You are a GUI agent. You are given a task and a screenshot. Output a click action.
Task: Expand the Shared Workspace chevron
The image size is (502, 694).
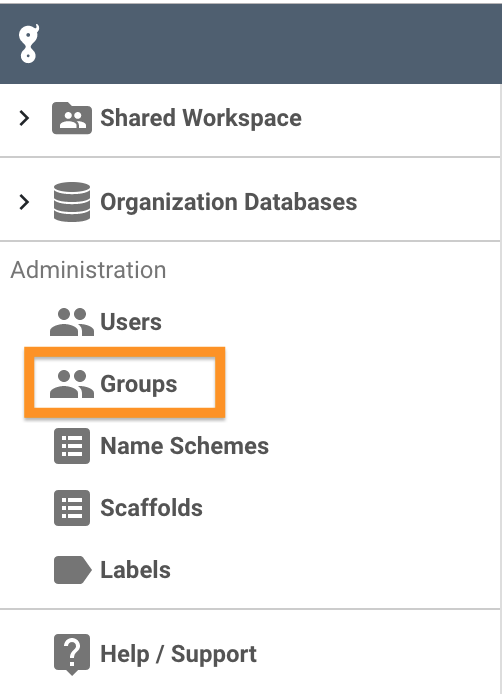coord(24,118)
